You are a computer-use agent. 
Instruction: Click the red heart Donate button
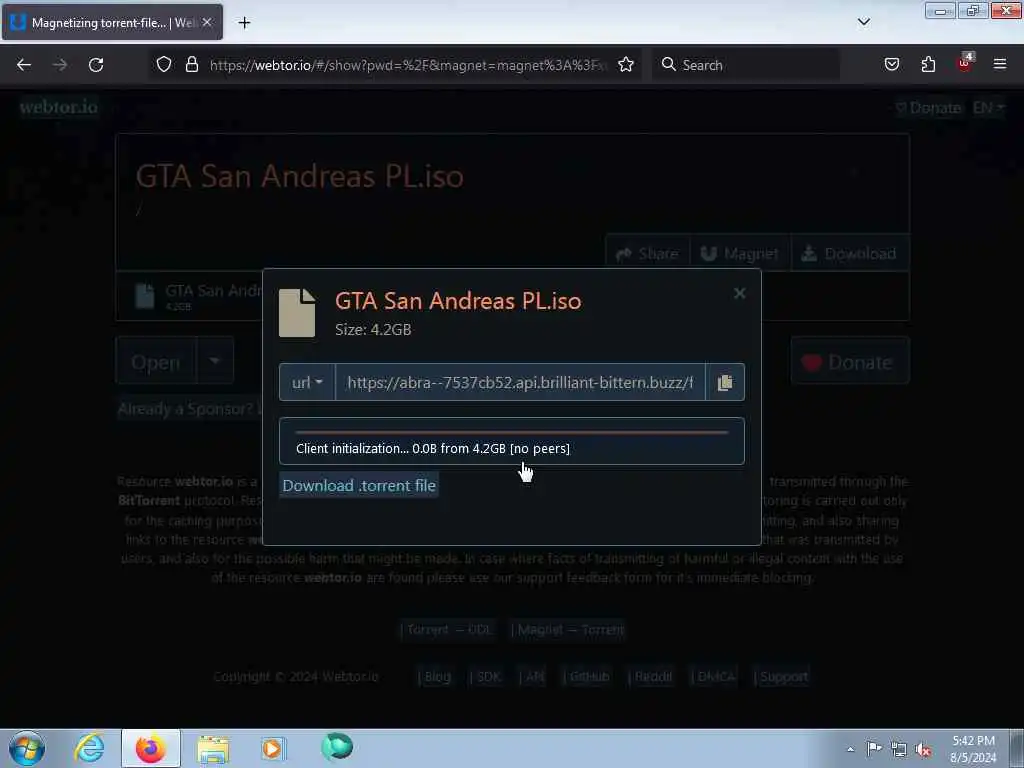pos(850,361)
